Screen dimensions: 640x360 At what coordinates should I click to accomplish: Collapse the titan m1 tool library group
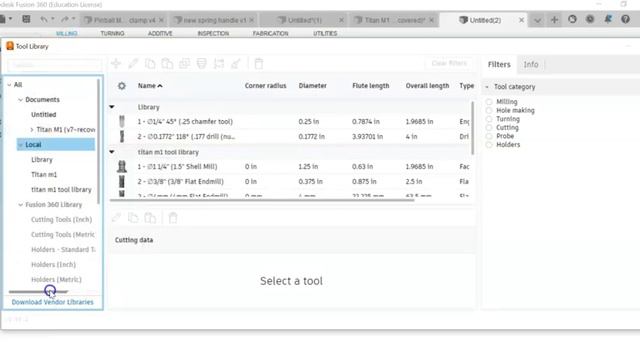click(x=112, y=152)
